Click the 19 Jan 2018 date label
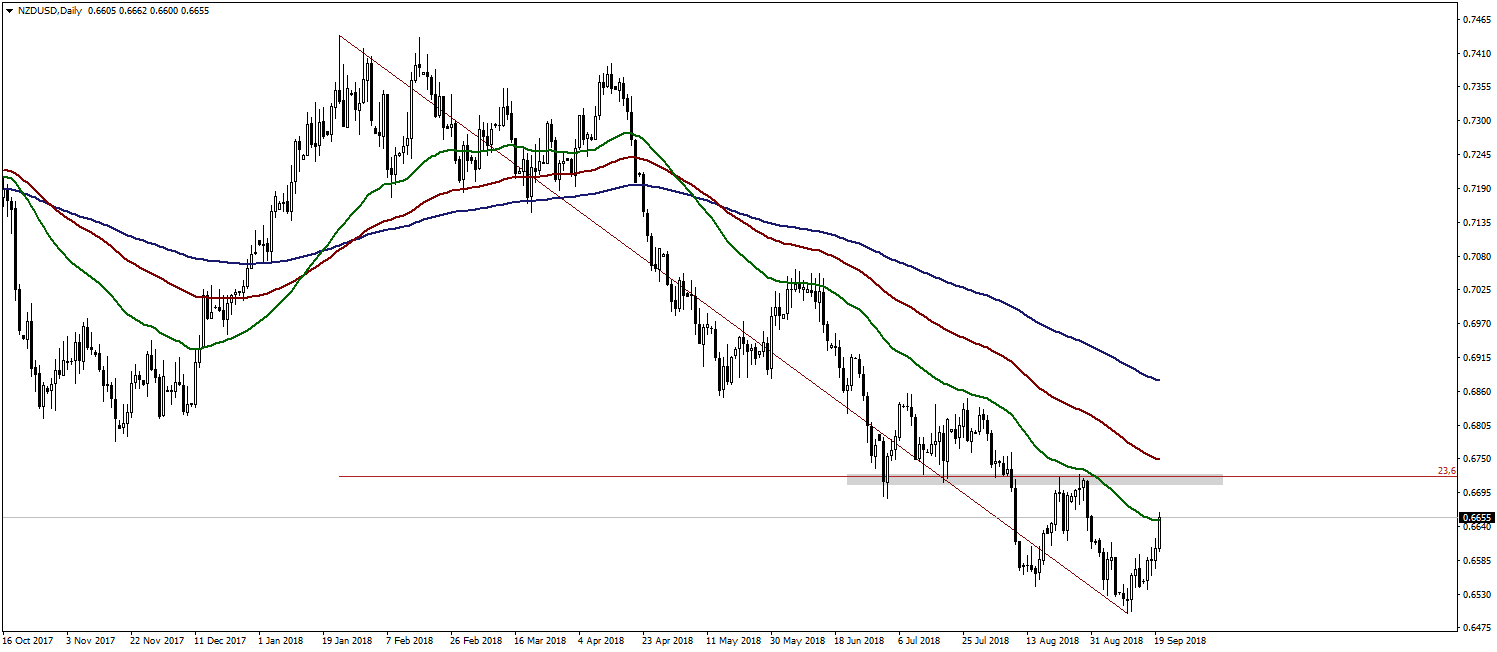This screenshot has width=1497, height=652. (345, 641)
